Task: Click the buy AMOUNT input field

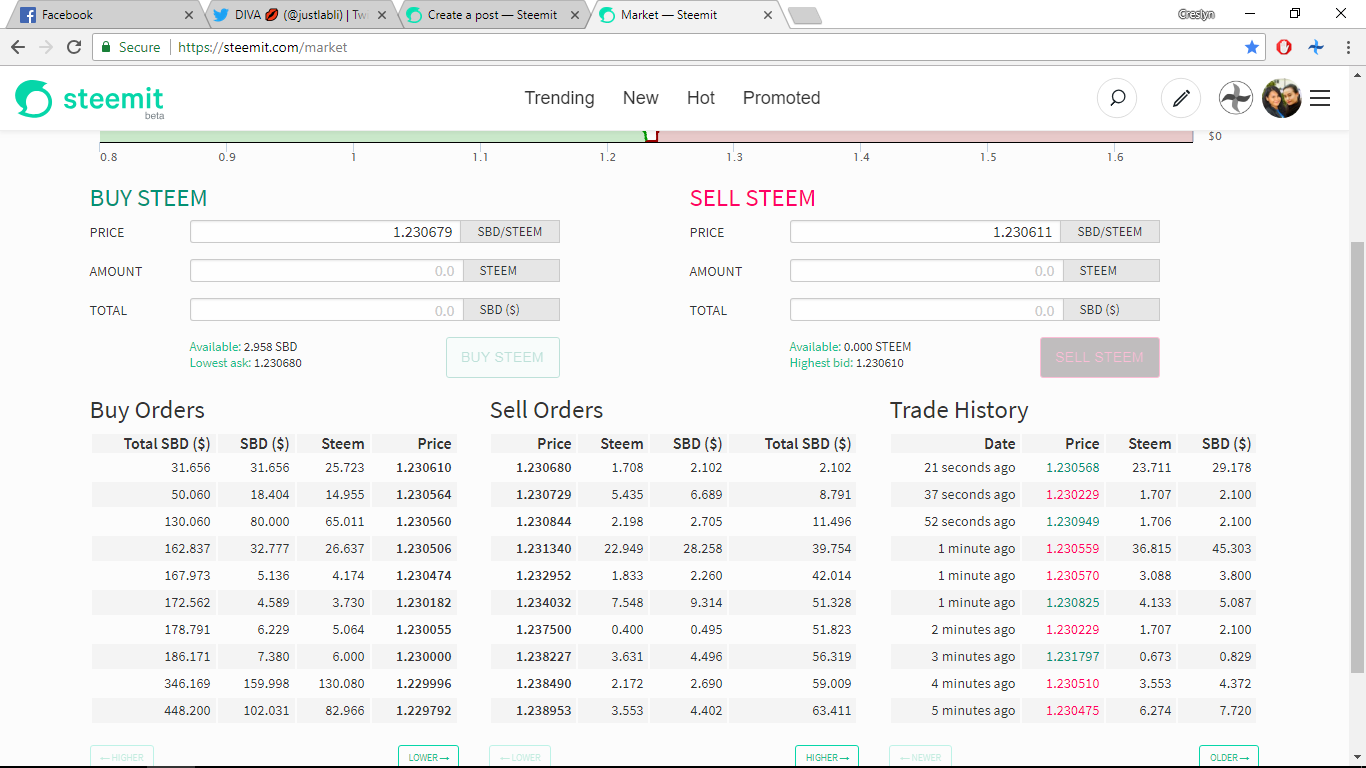Action: point(326,271)
